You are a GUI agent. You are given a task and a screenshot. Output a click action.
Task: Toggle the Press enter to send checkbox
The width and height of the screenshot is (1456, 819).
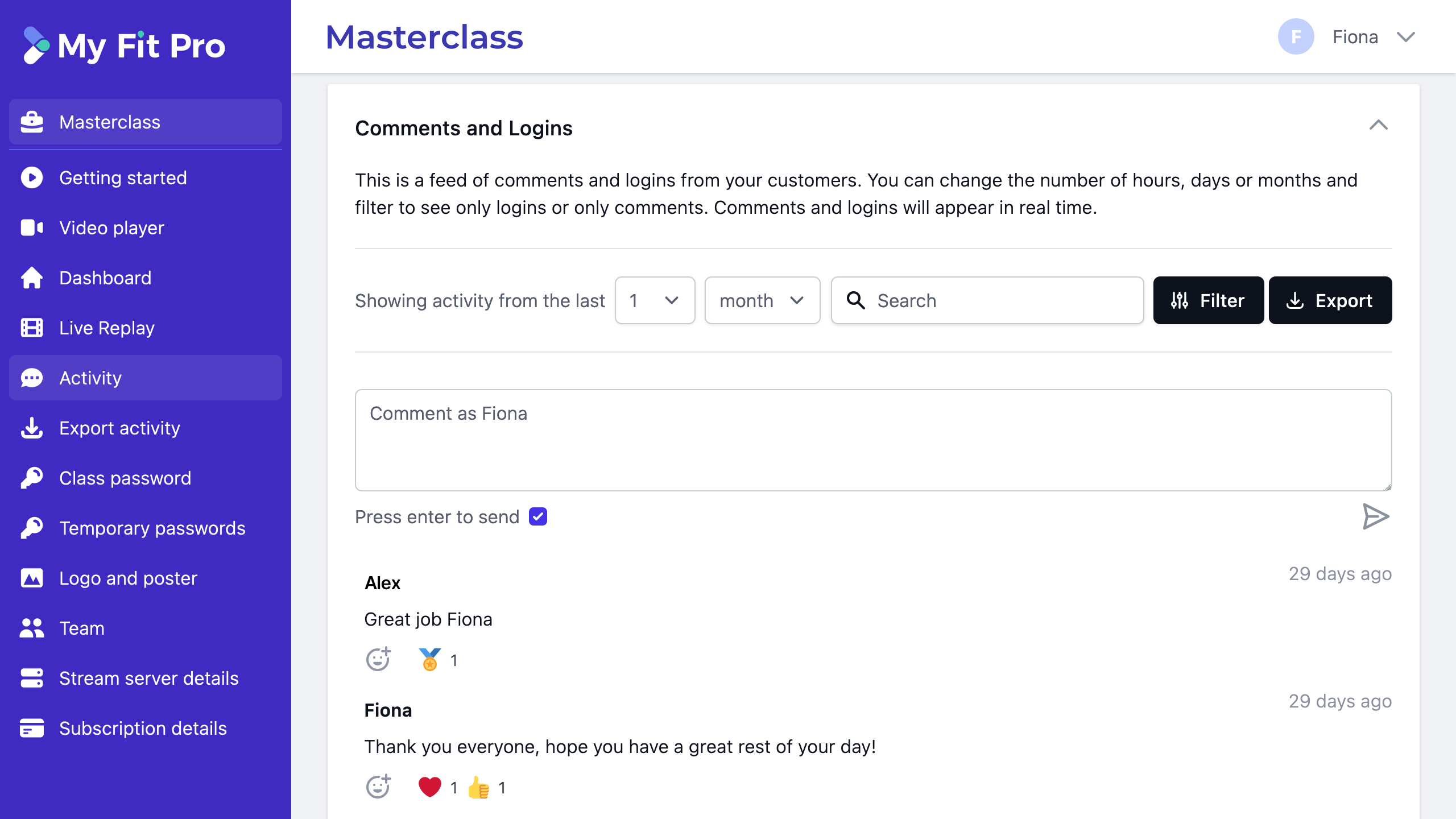(537, 517)
